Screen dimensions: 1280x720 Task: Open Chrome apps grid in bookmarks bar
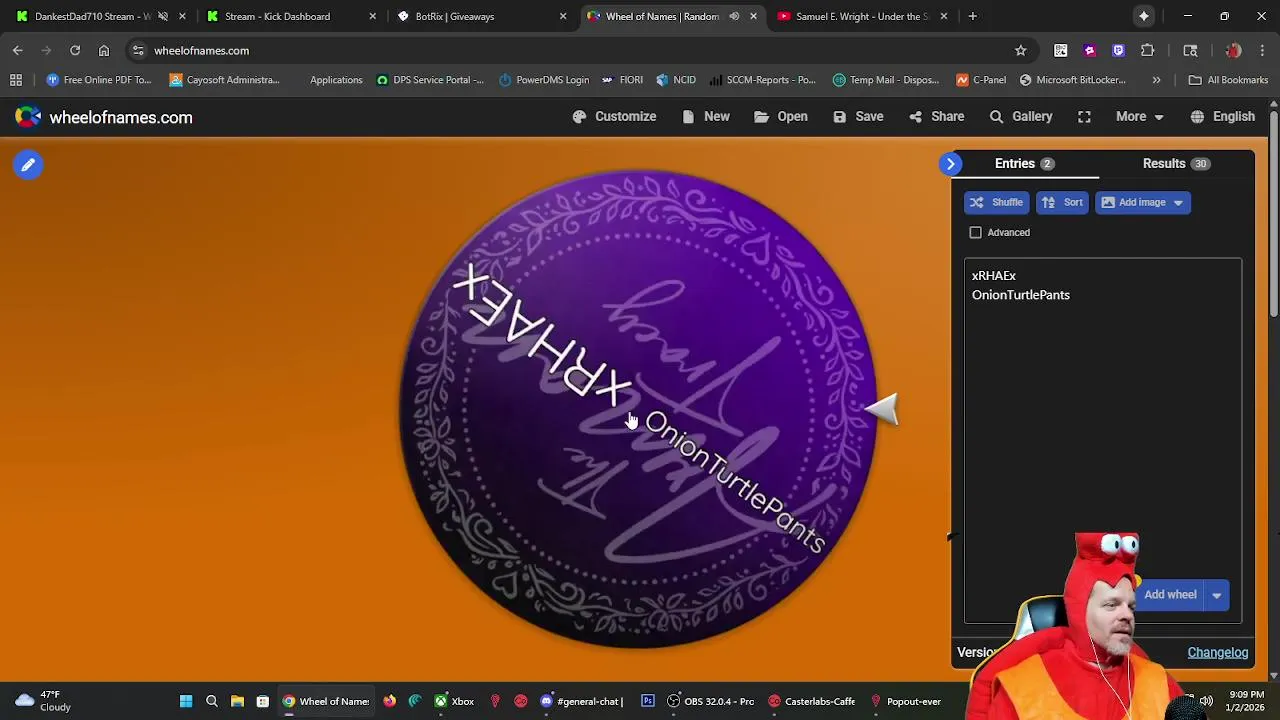[x=16, y=80]
